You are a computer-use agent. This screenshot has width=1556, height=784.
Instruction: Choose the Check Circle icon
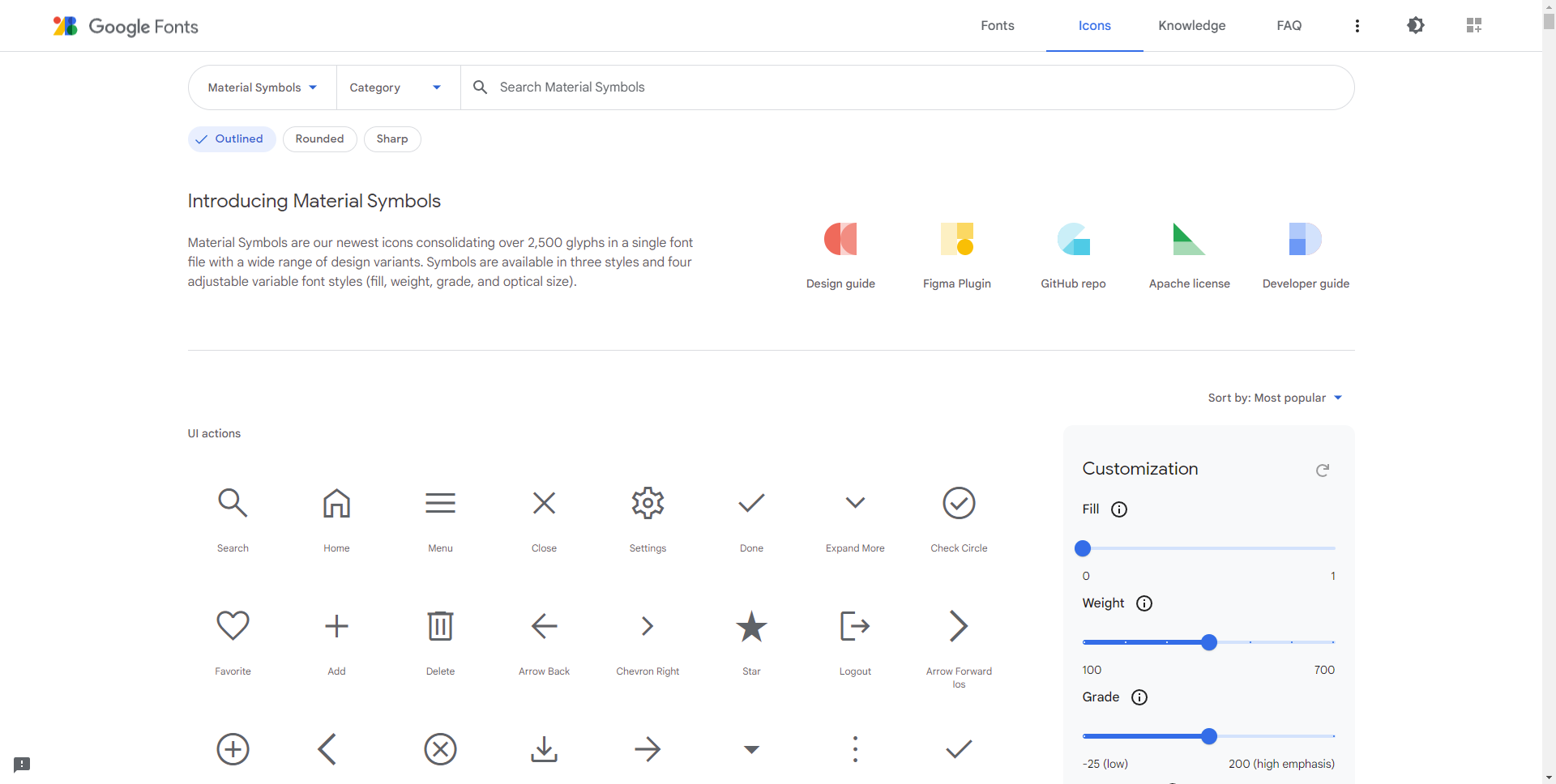click(959, 503)
